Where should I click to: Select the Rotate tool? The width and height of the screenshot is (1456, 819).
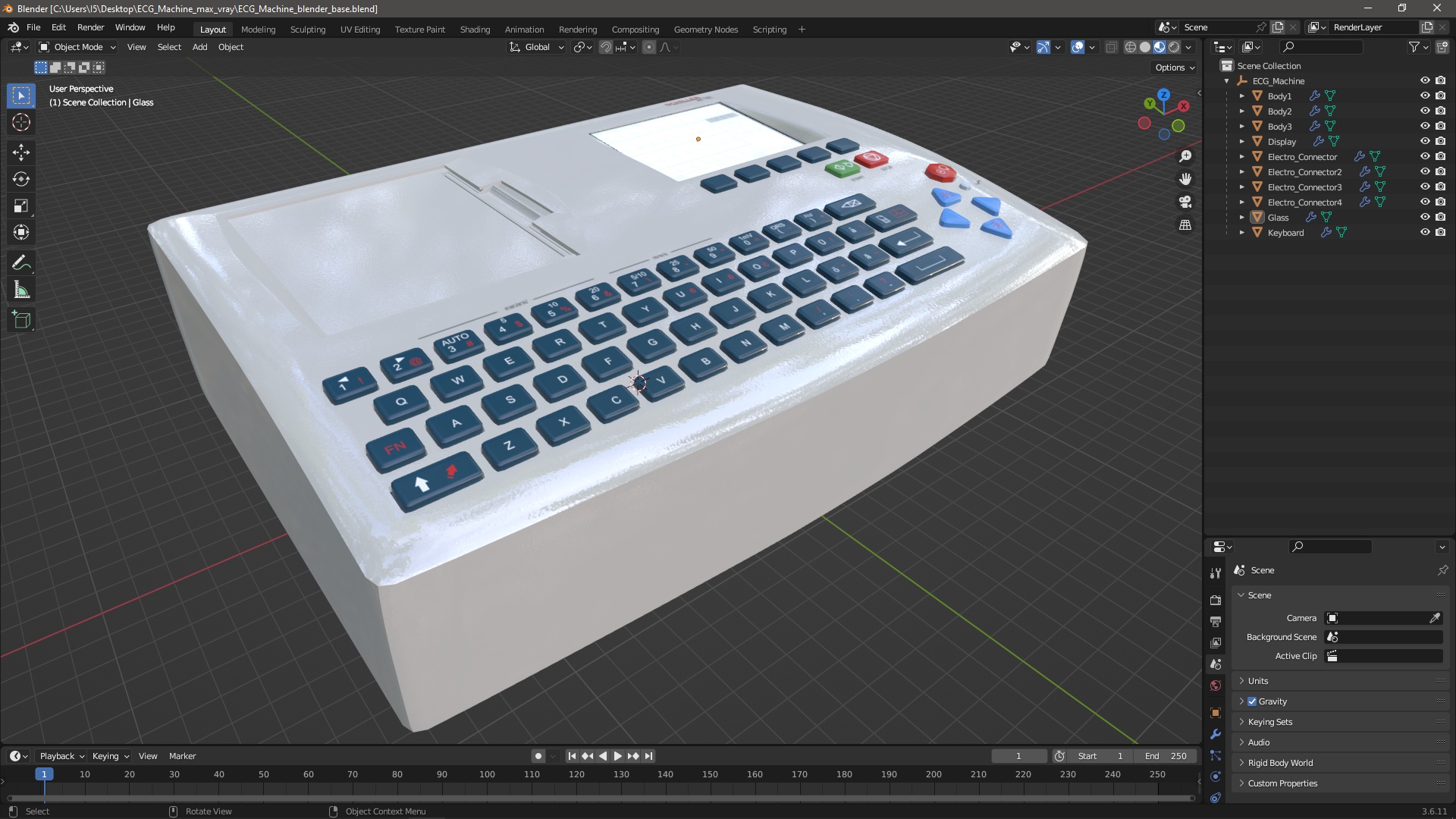[x=21, y=179]
